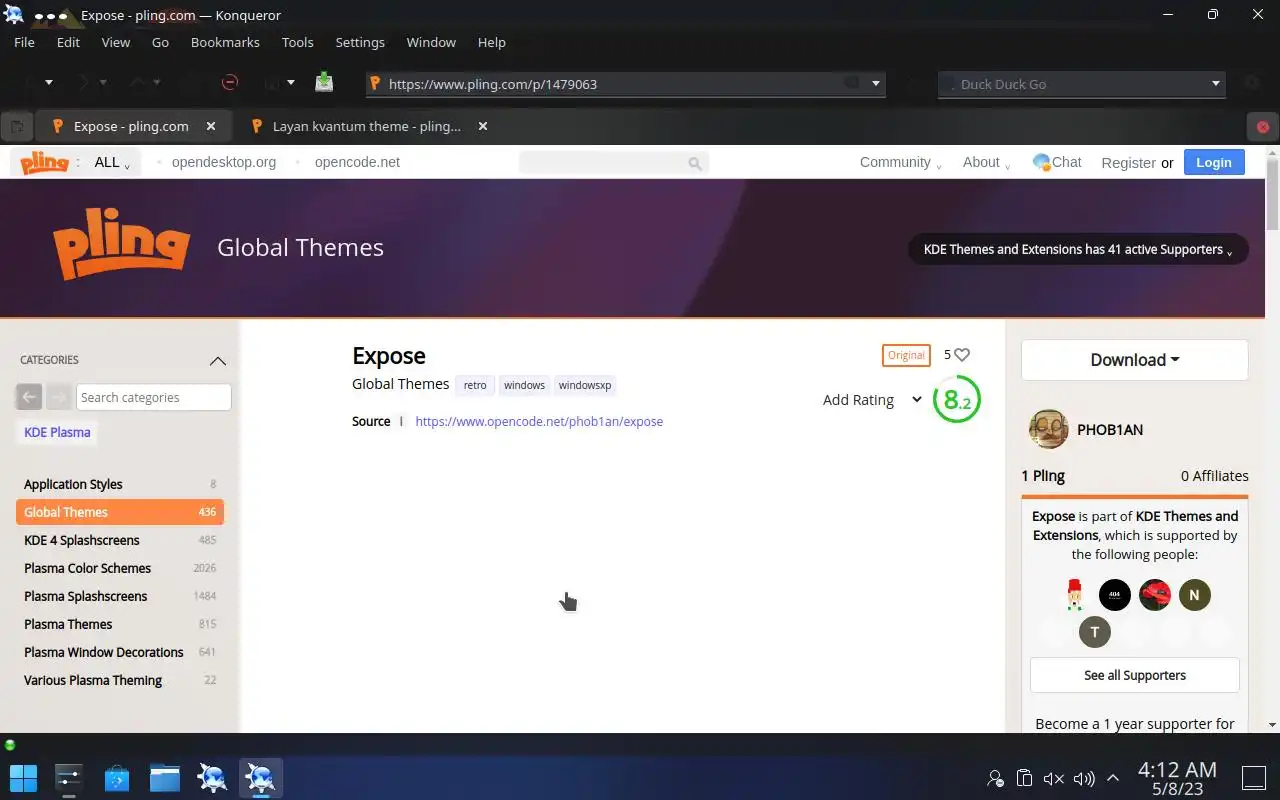
Task: Click the pixel-character supporter avatar with red hat
Action: tap(1074, 595)
